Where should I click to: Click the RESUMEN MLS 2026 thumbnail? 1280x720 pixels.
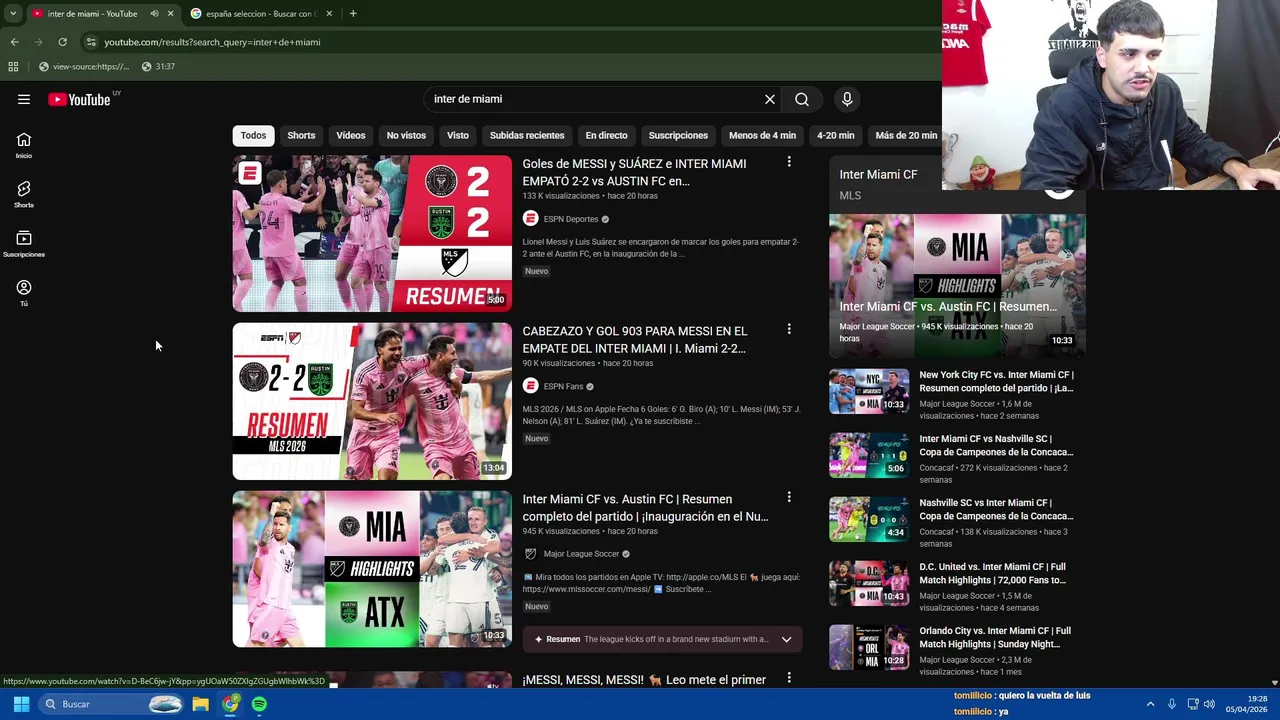pos(372,401)
